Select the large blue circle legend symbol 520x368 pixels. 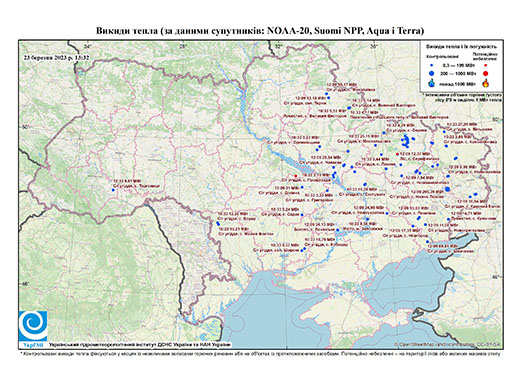pos(432,73)
